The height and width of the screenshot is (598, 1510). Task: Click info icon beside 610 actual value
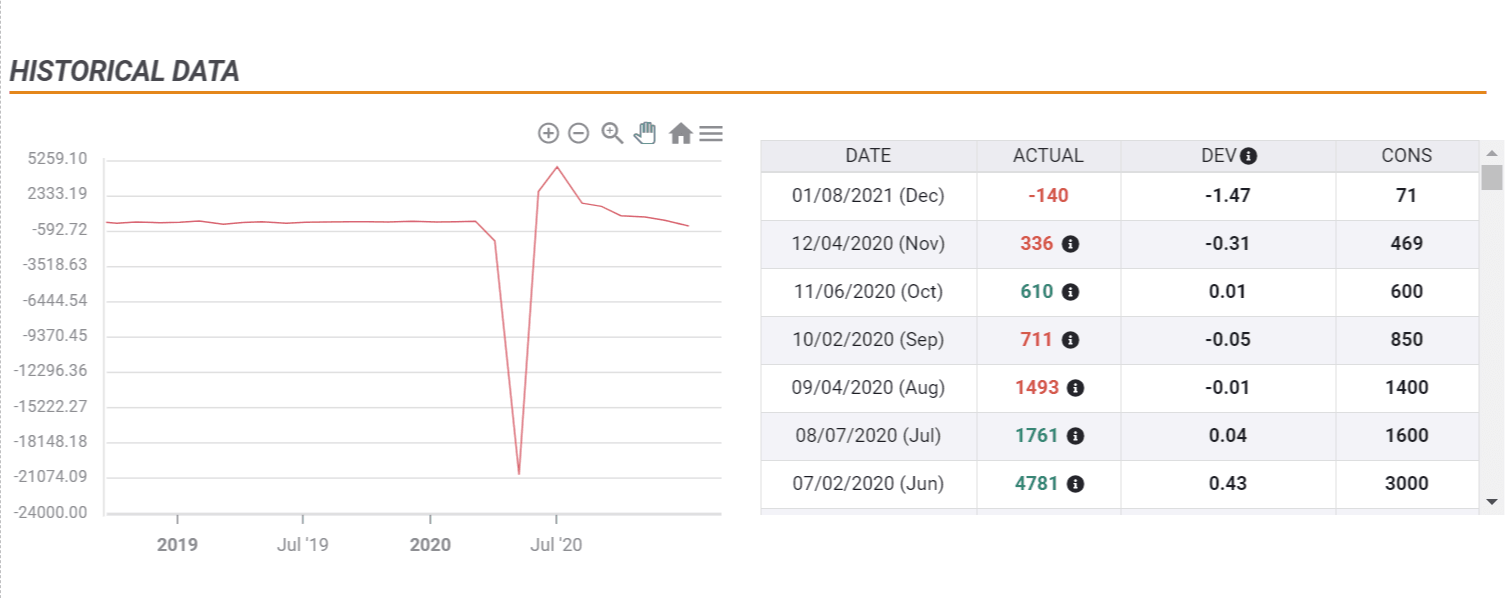1070,292
